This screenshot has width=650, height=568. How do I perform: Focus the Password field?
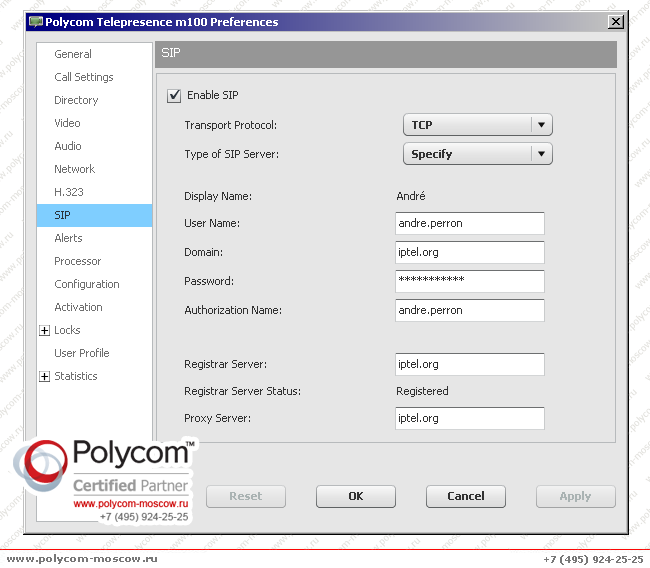470,282
